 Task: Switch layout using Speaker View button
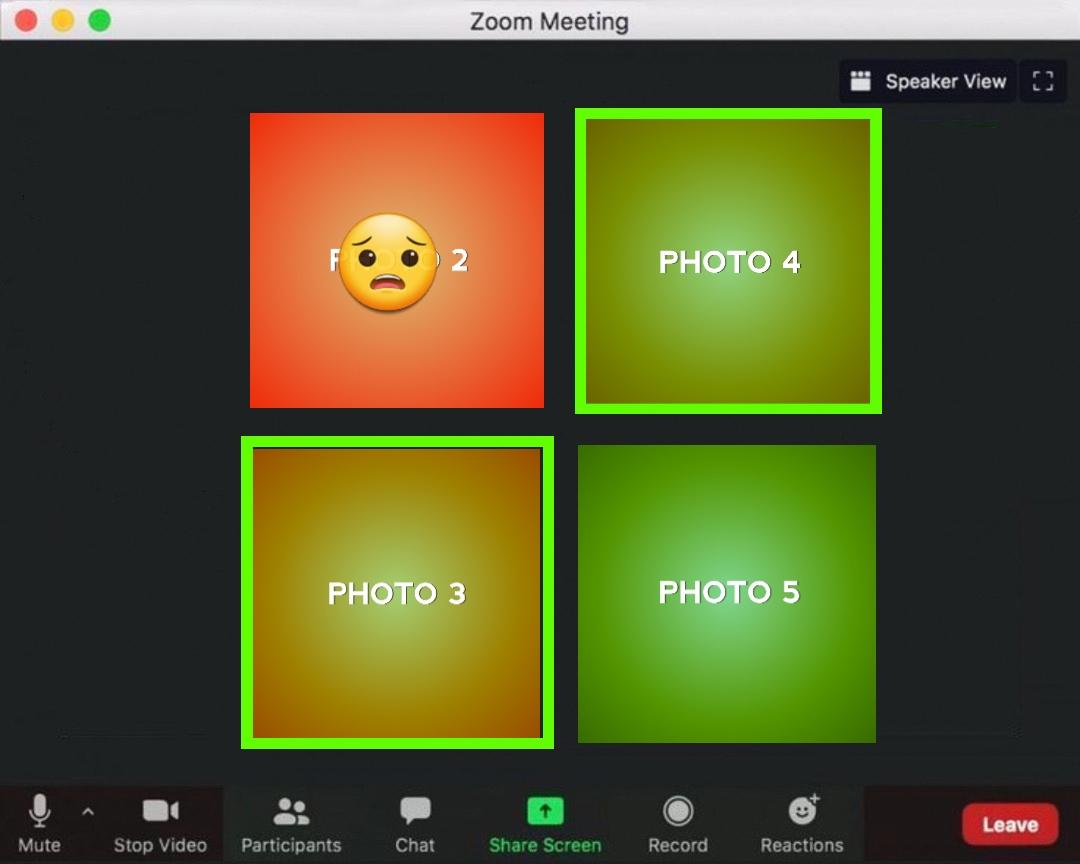pos(928,82)
